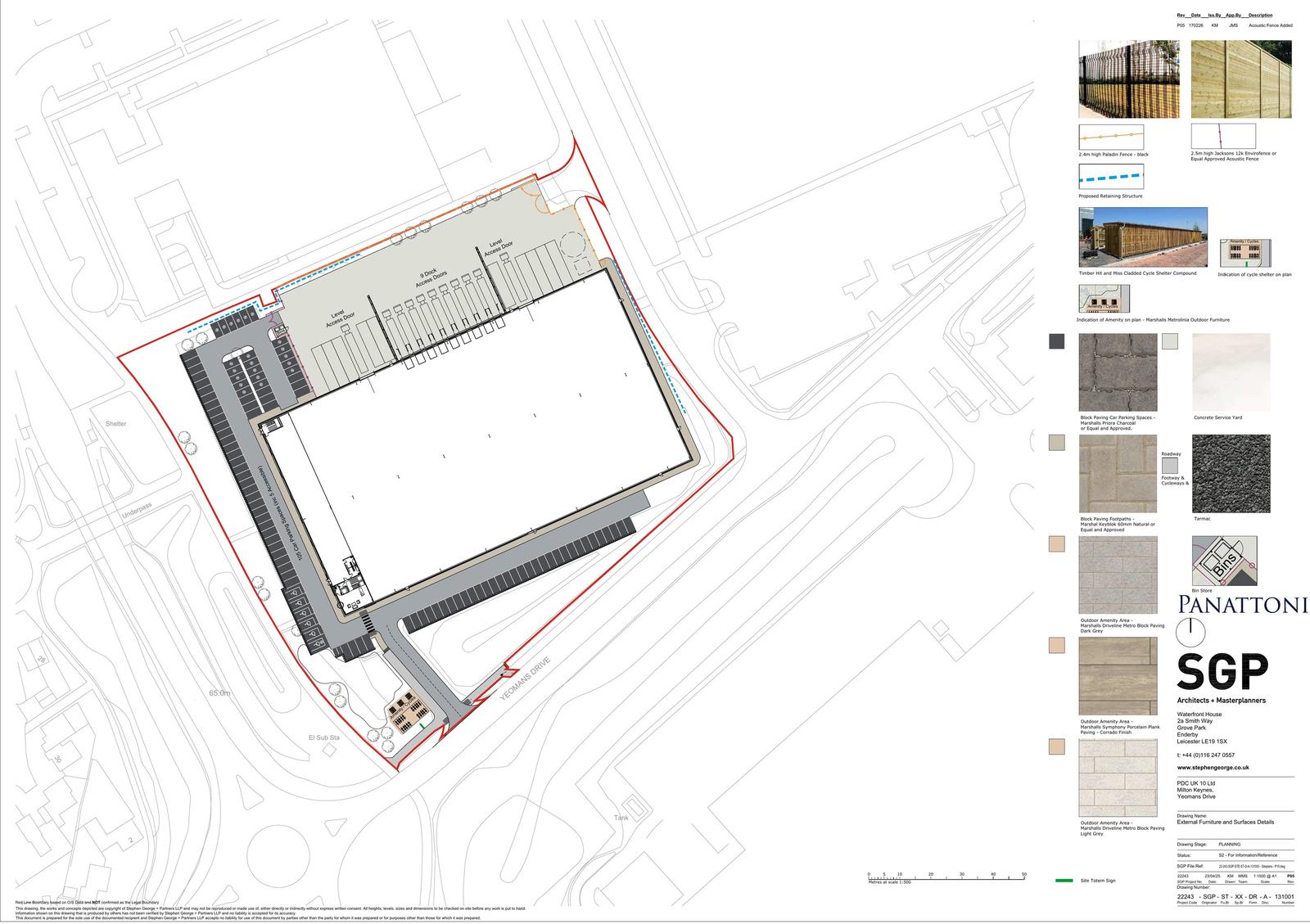
Task: Click the cycle shelter plan indication icon
Action: pos(1245,254)
